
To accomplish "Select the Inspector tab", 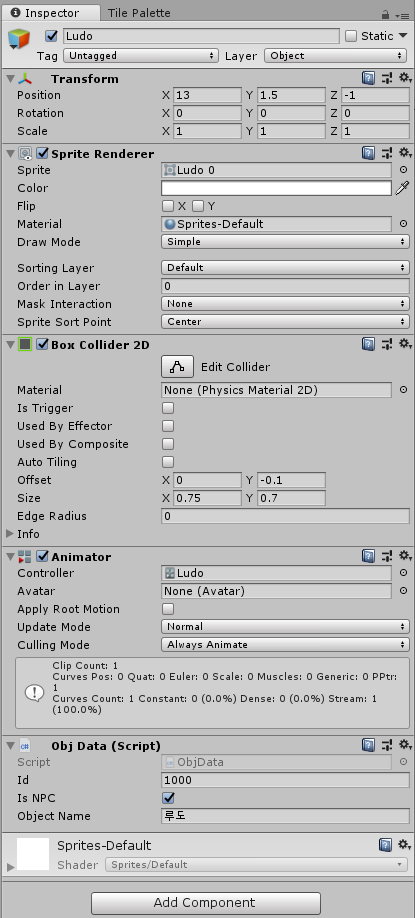I will [x=50, y=13].
